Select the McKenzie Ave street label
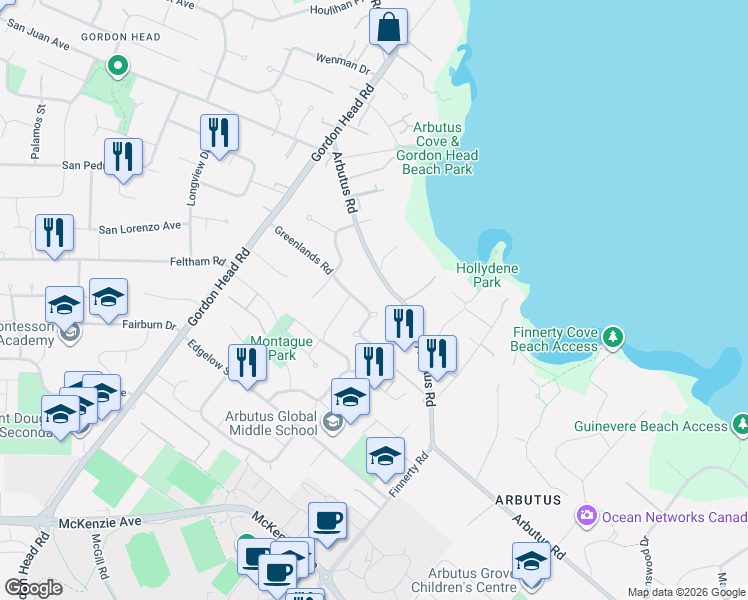The height and width of the screenshot is (600, 748). [x=100, y=523]
